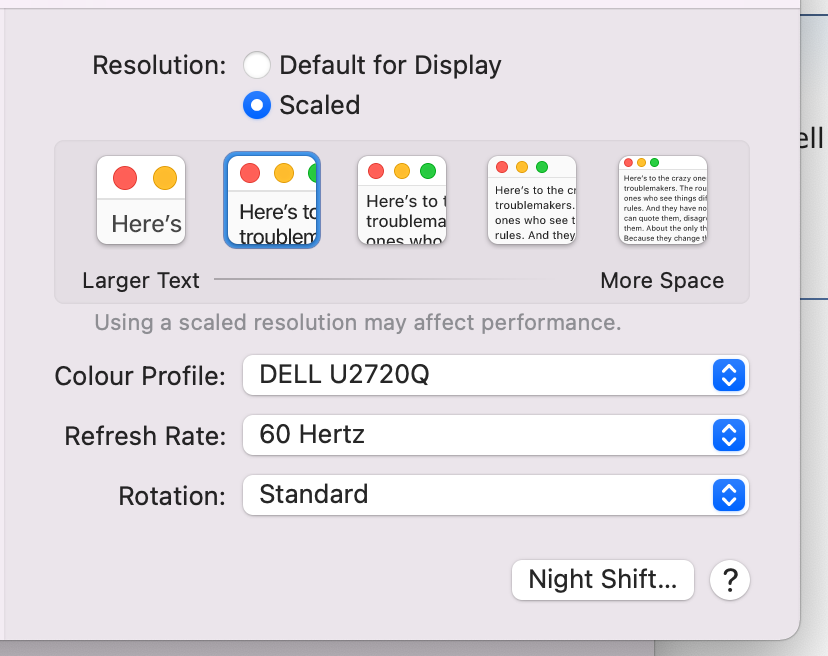
Task: Click the blue chevron arrows for Colour Profile
Action: [729, 375]
